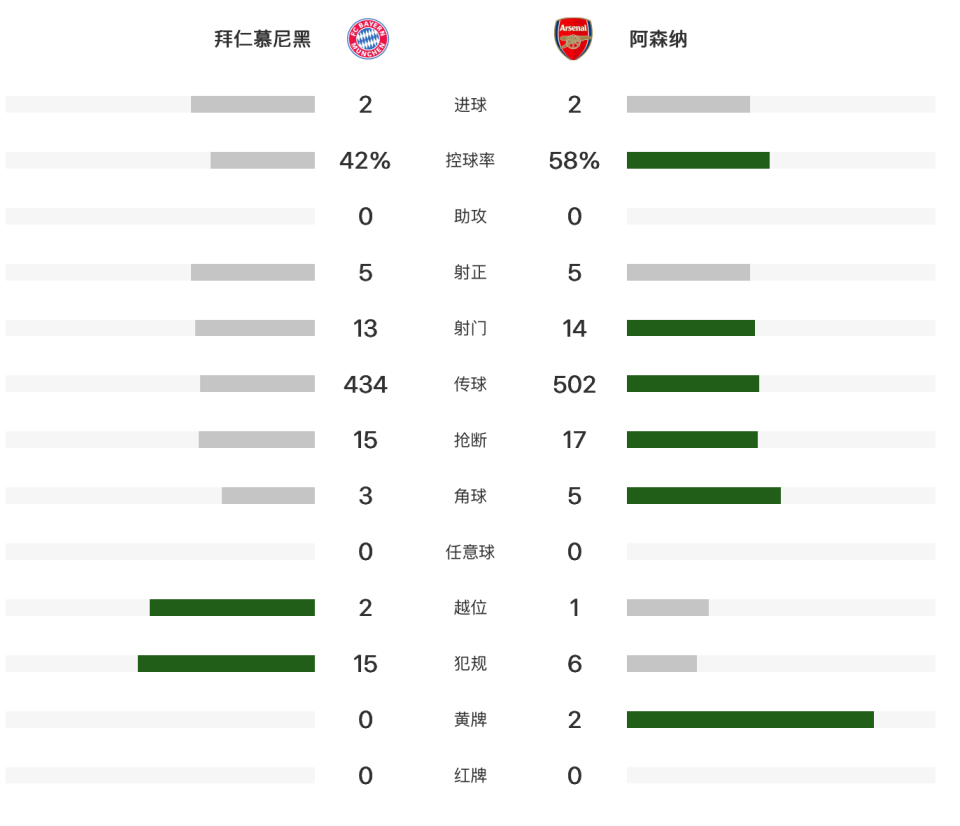Screen dimensions: 960x826
Task: Select the 进球 stat label
Action: pyautogui.click(x=470, y=105)
